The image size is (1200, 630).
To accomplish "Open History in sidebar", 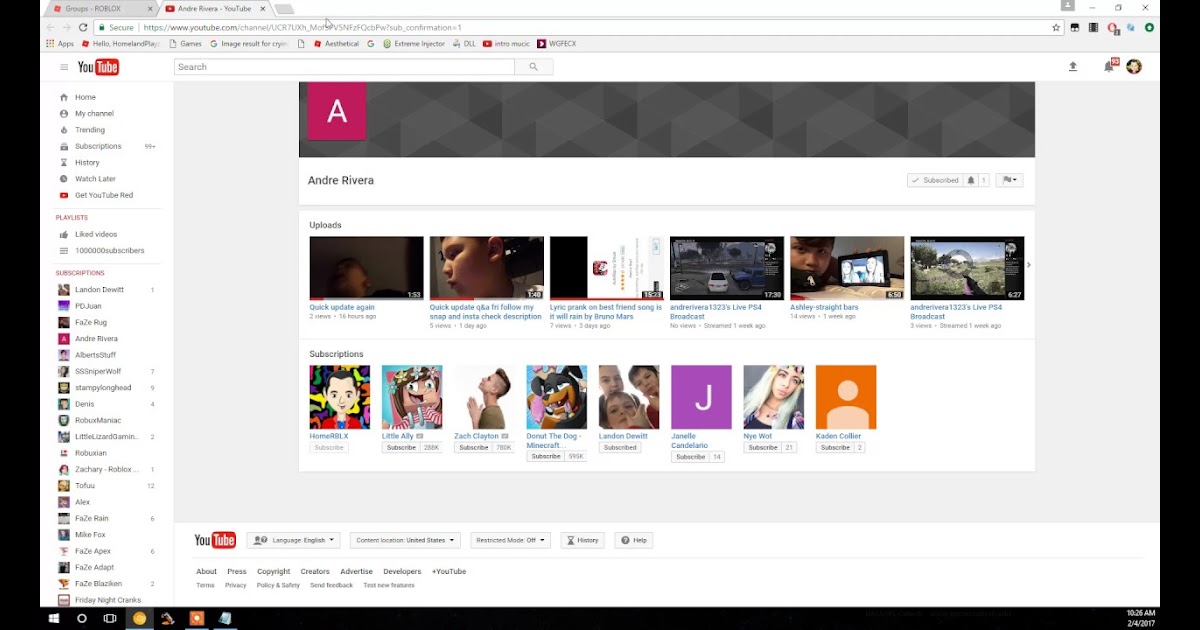I will pyautogui.click(x=87, y=162).
